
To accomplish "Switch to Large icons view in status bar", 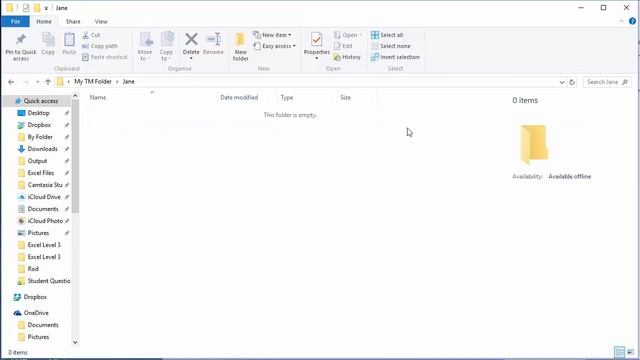I will pyautogui.click(x=631, y=352).
